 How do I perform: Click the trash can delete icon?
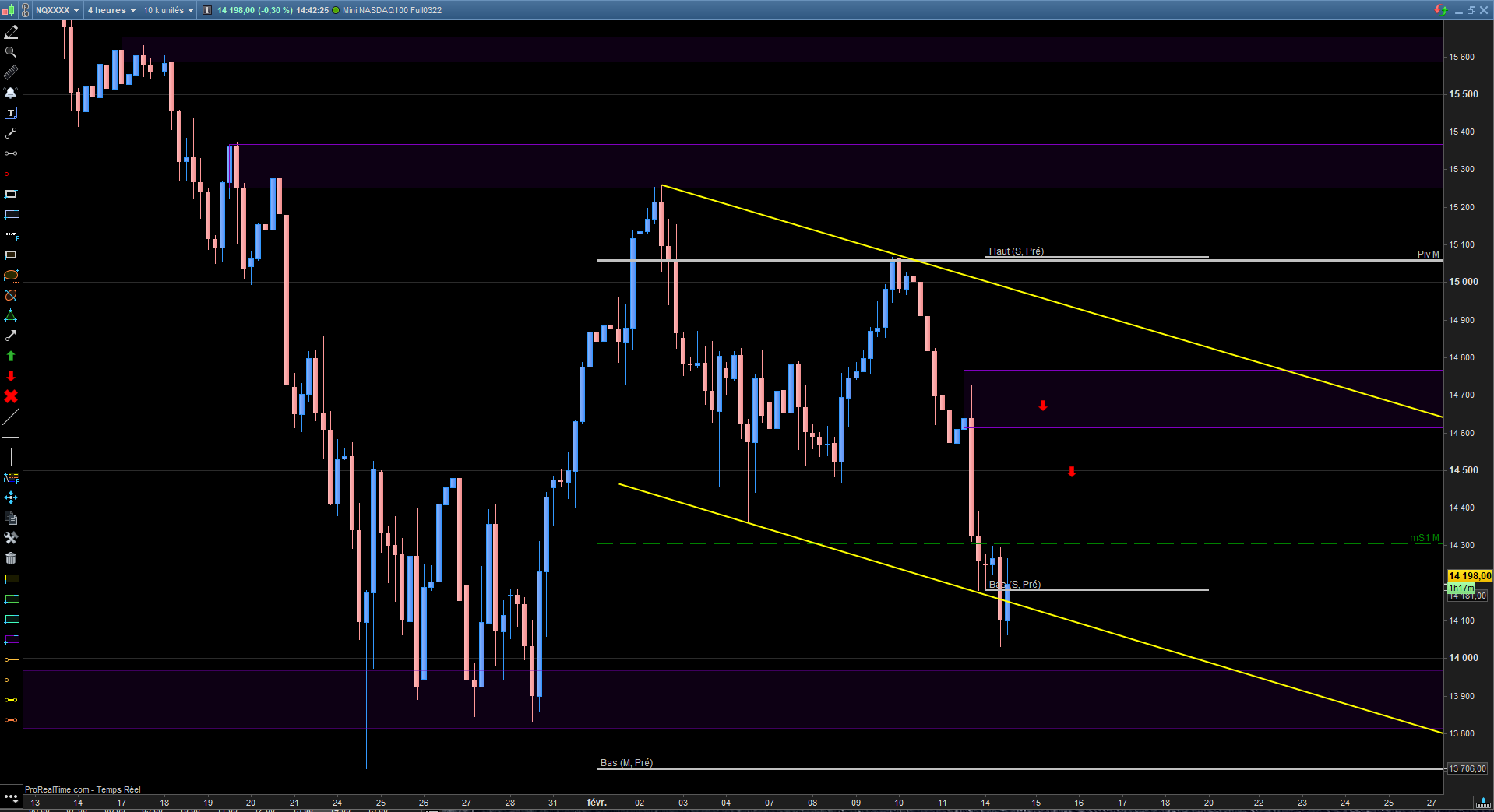pos(11,558)
